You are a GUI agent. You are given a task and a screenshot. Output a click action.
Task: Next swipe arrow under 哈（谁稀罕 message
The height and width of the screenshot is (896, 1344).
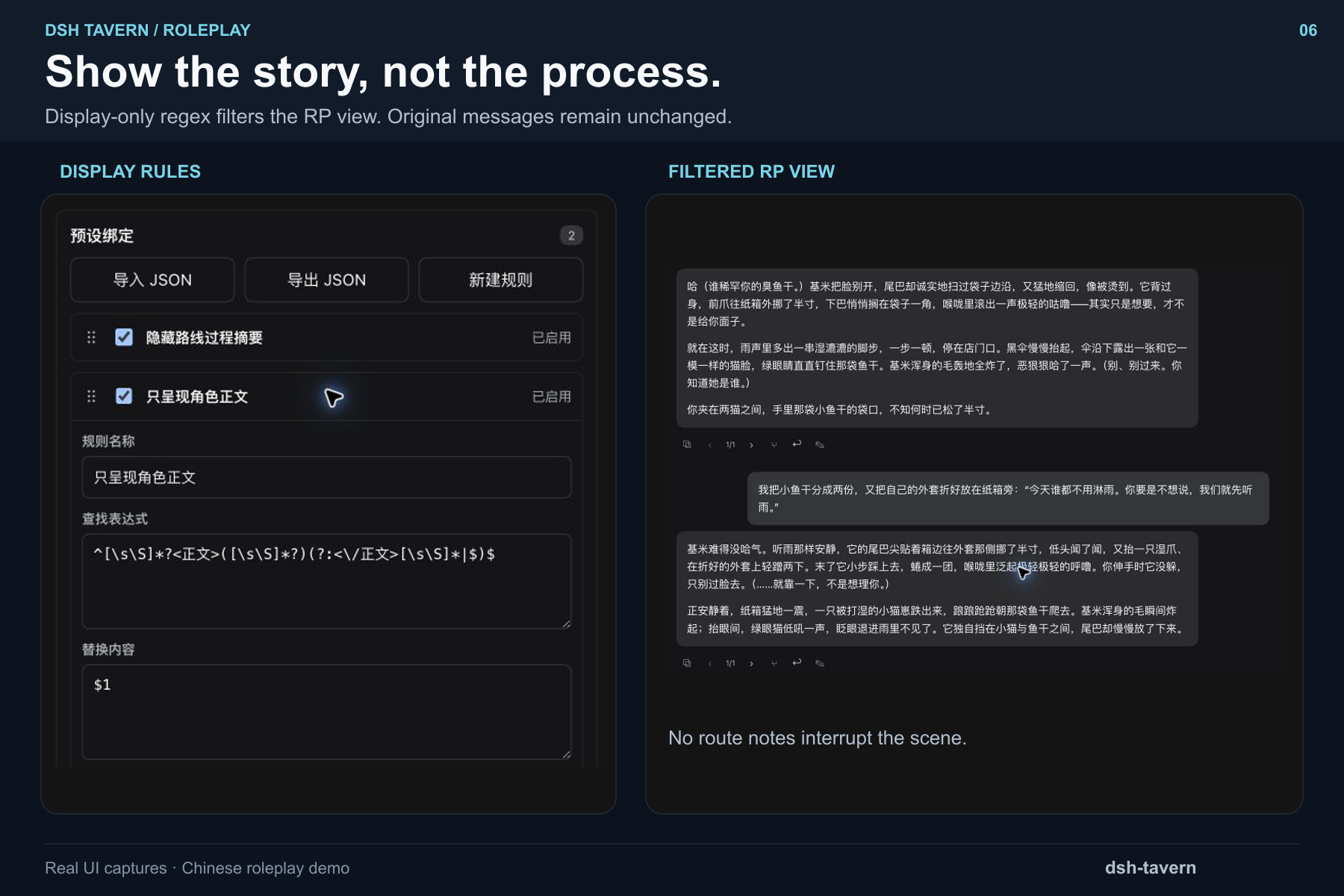pos(751,445)
